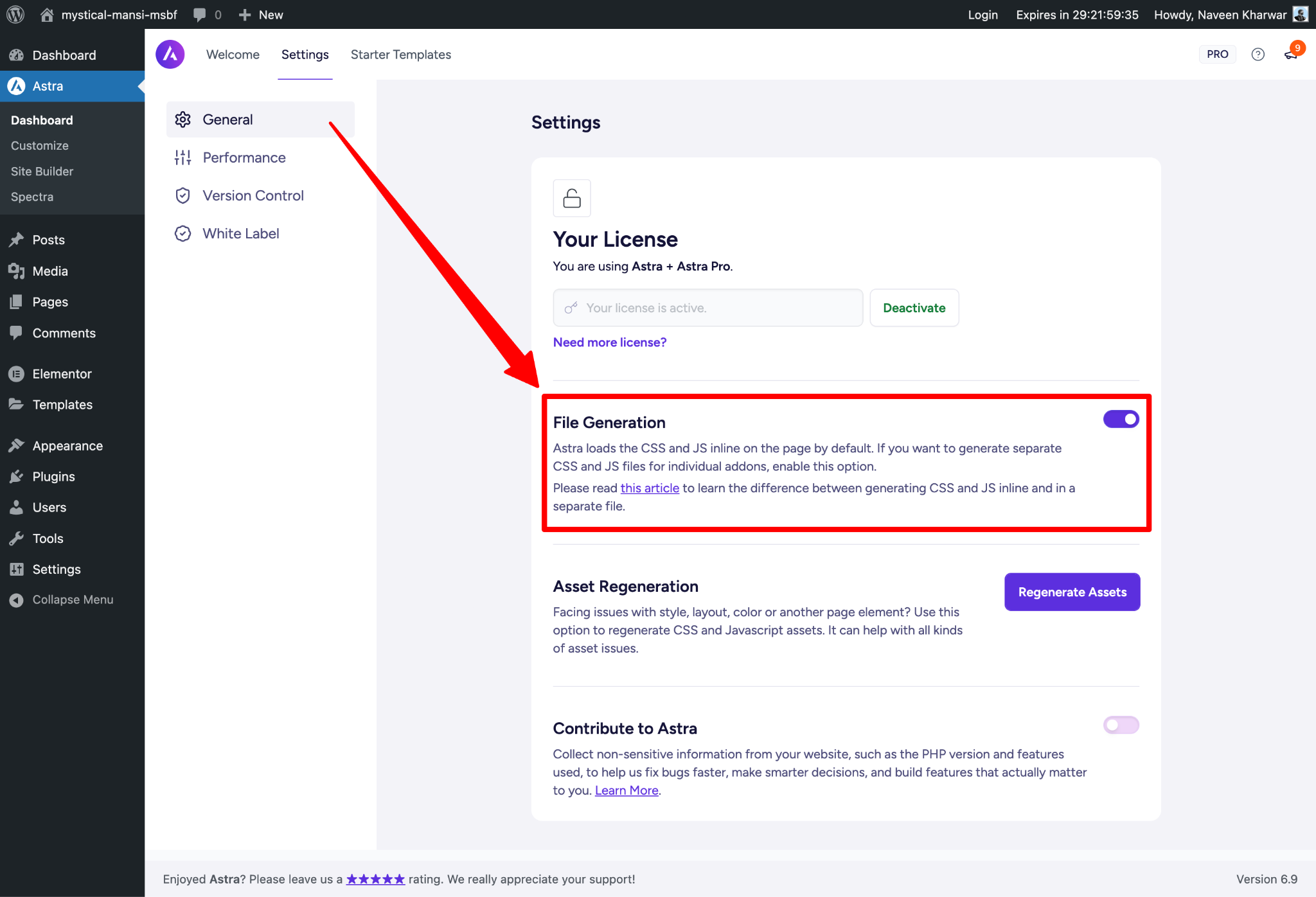Click the license key input field
The width and height of the screenshot is (1316, 897).
[x=707, y=308]
